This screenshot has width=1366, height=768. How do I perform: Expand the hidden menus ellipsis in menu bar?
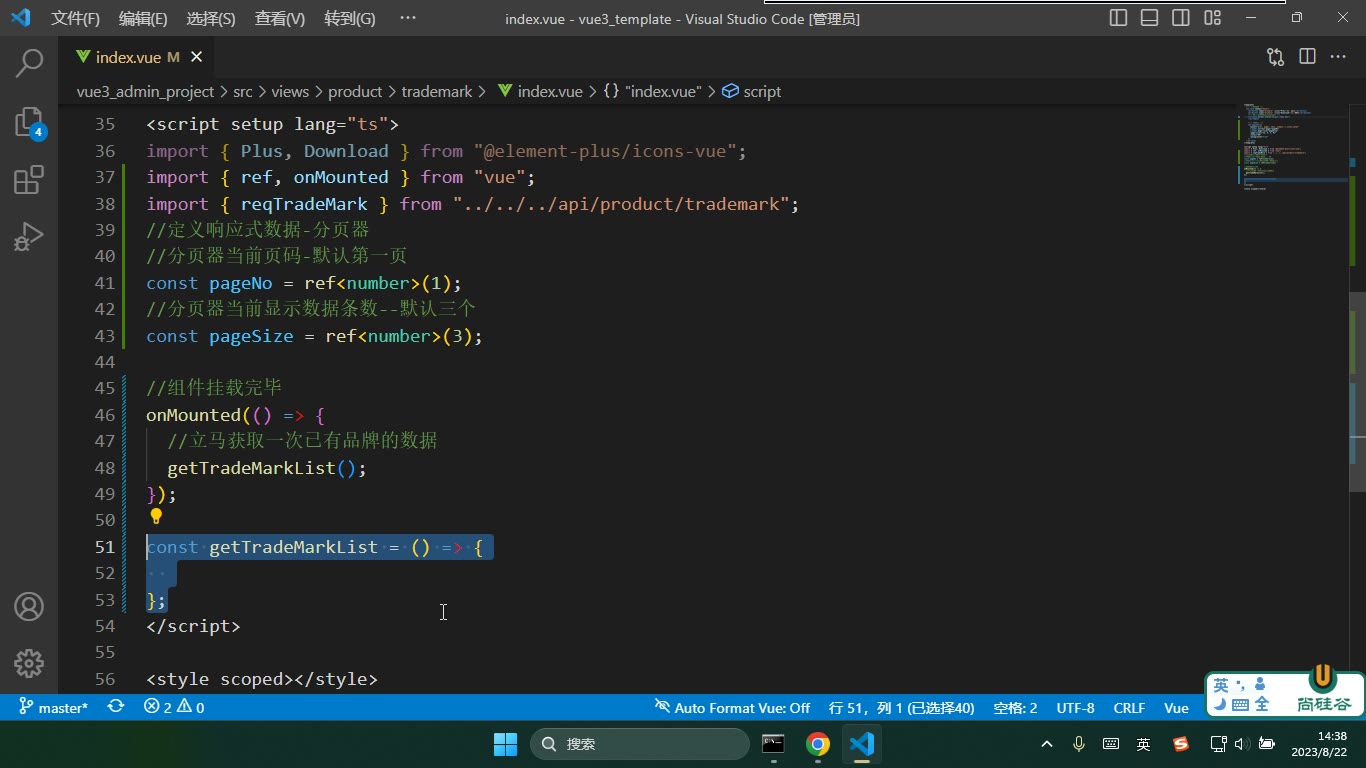coord(407,18)
